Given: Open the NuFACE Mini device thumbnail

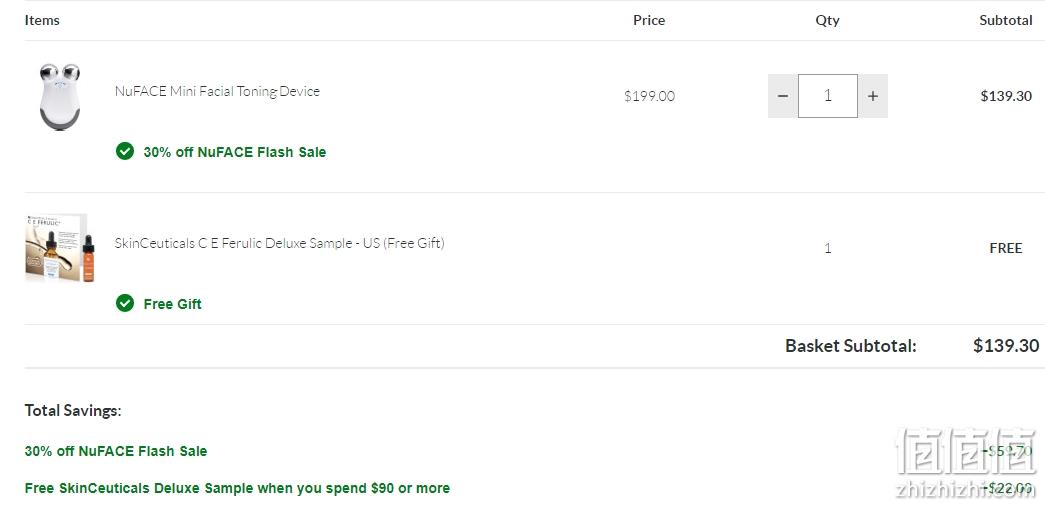Looking at the screenshot, I should (x=59, y=97).
